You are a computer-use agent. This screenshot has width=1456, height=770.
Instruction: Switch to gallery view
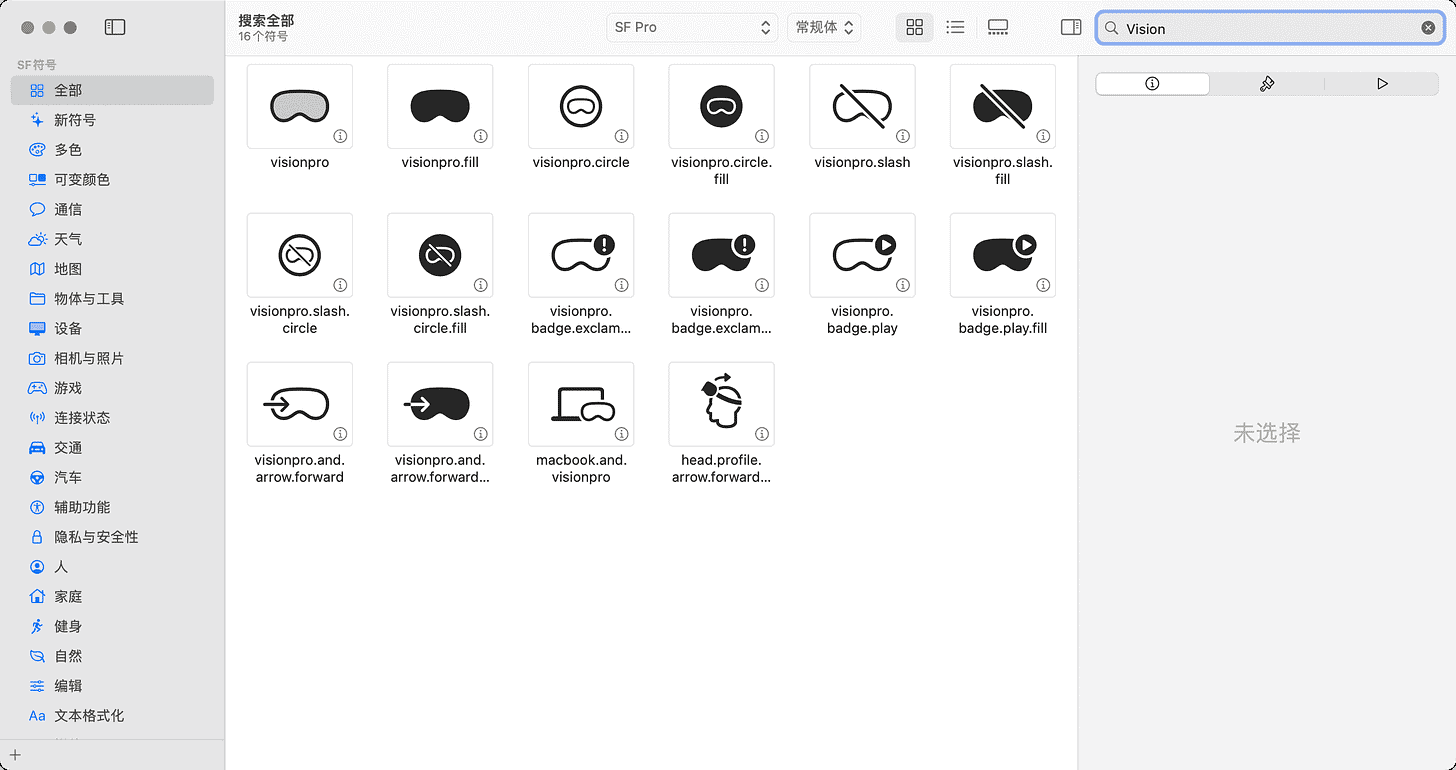pyautogui.click(x=997, y=27)
